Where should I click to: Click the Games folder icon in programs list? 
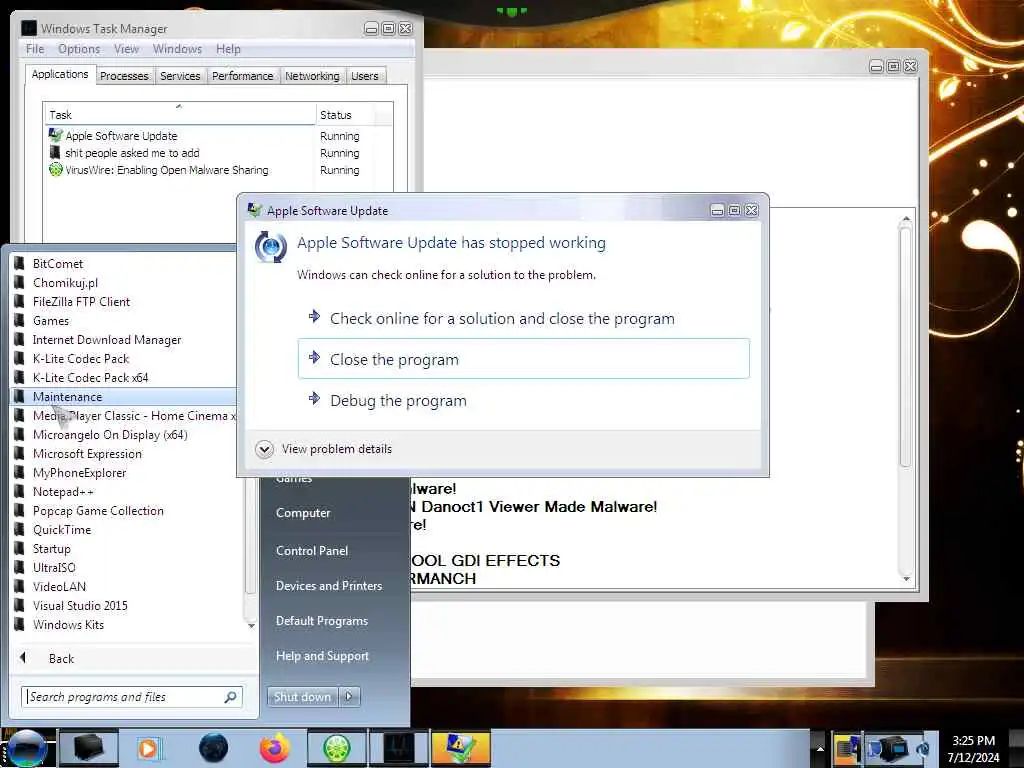point(20,320)
